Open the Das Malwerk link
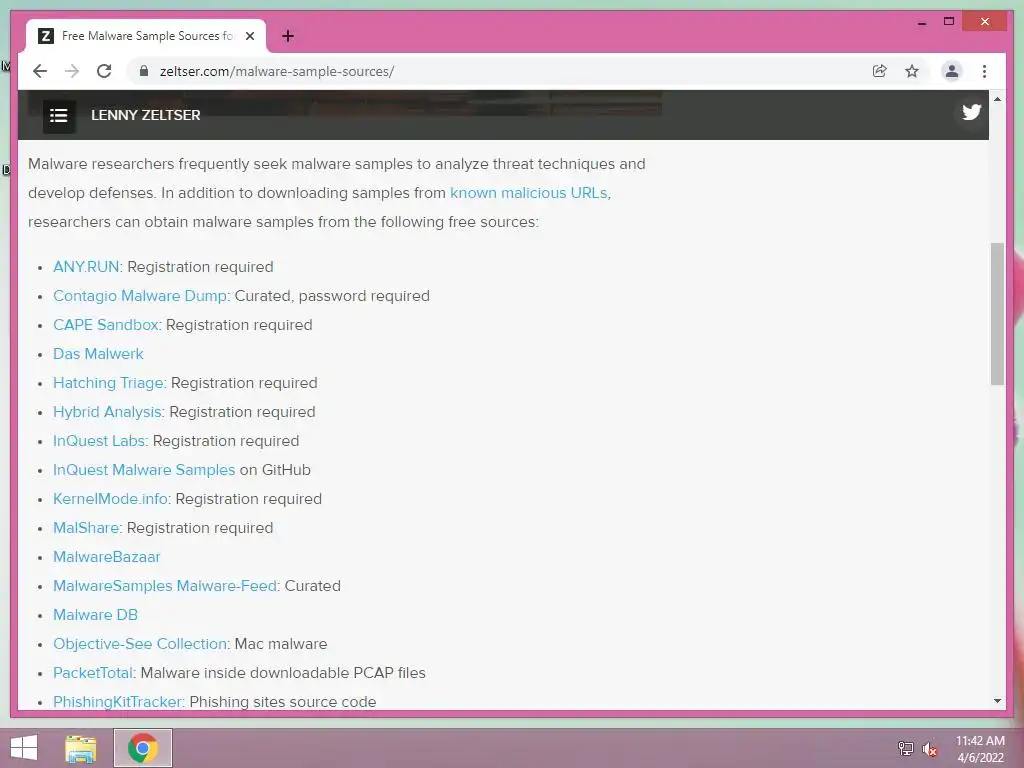Viewport: 1024px width, 768px height. tap(98, 354)
